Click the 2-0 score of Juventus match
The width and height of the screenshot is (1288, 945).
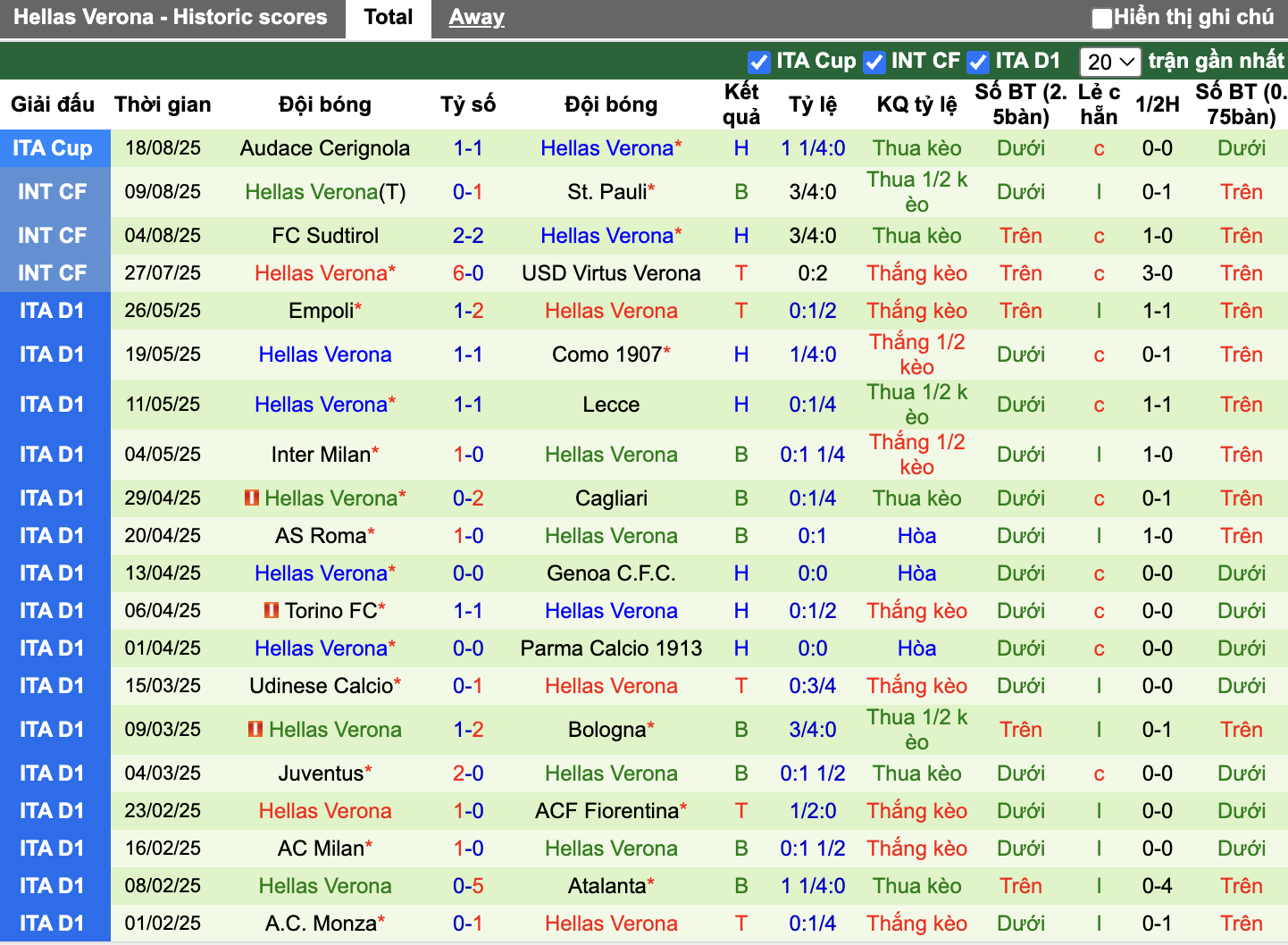click(x=468, y=774)
